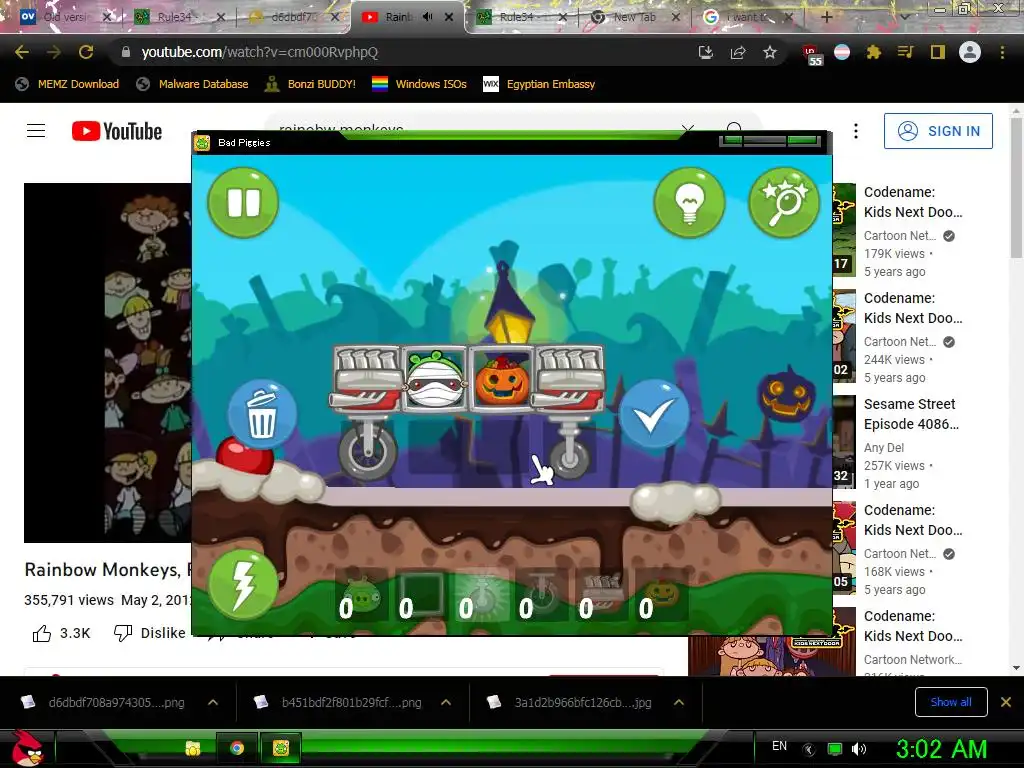
Task: Open the Angry Birds start button
Action: [28, 748]
